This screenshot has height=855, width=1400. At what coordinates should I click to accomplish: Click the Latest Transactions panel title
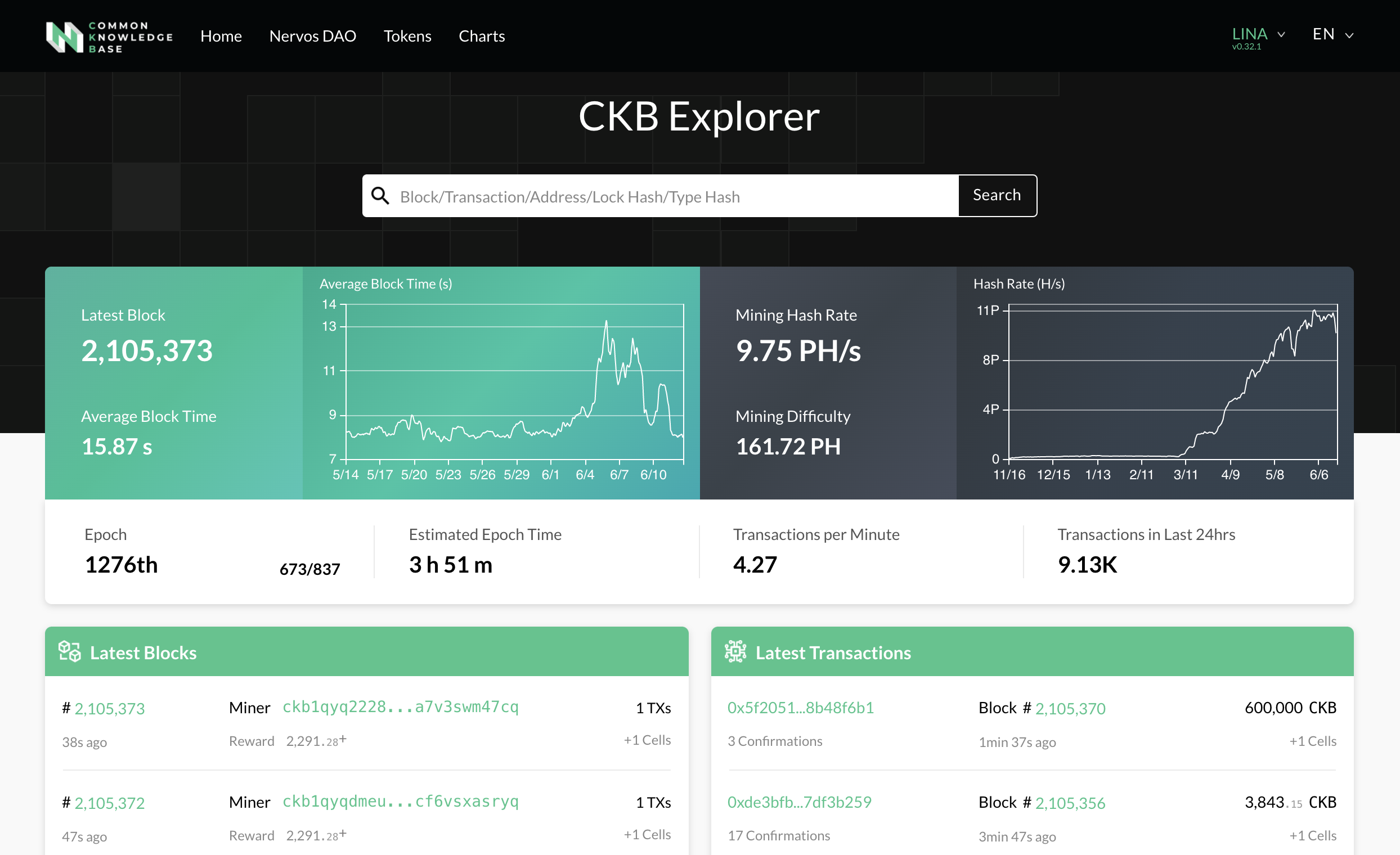click(833, 652)
